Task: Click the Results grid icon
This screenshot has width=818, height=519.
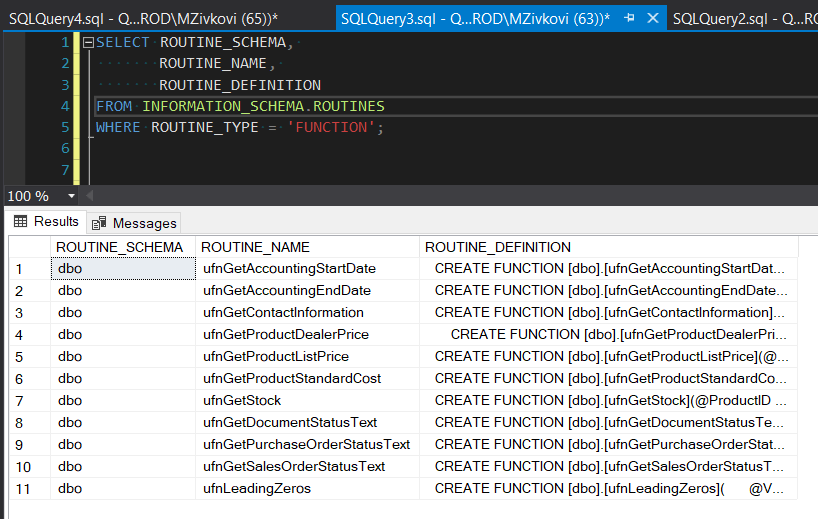Action: tap(20, 222)
